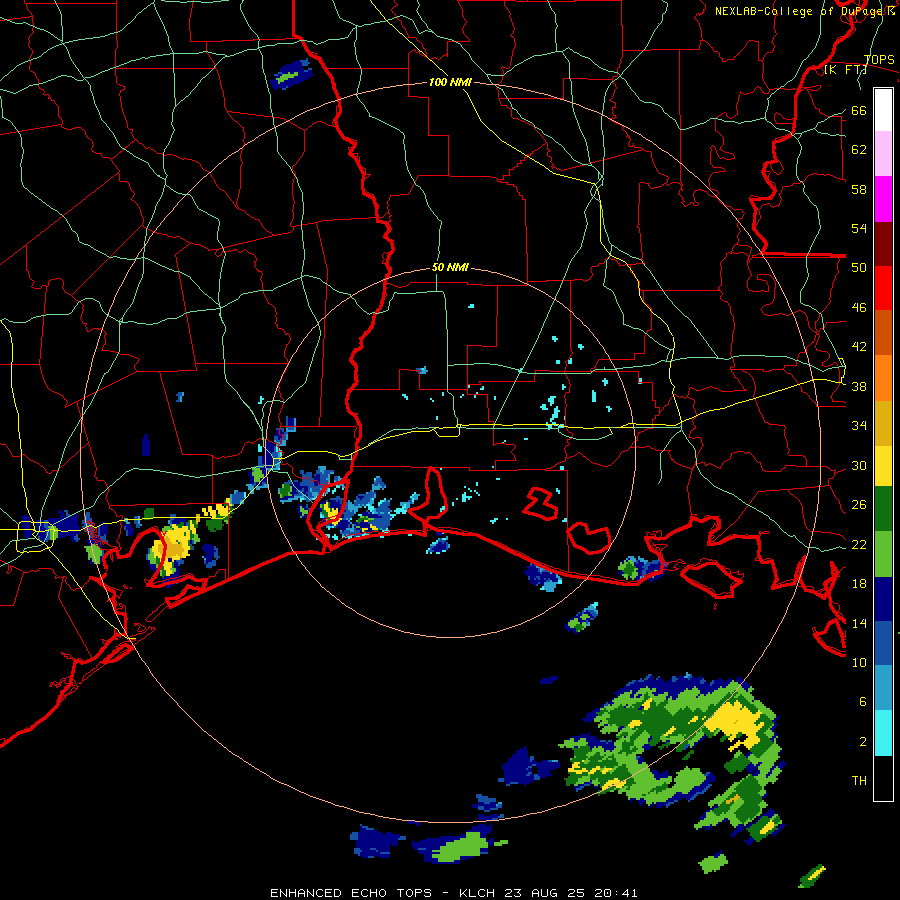The width and height of the screenshot is (900, 900).
Task: Click the bright yellow legend swatch
Action: pyautogui.click(x=883, y=466)
